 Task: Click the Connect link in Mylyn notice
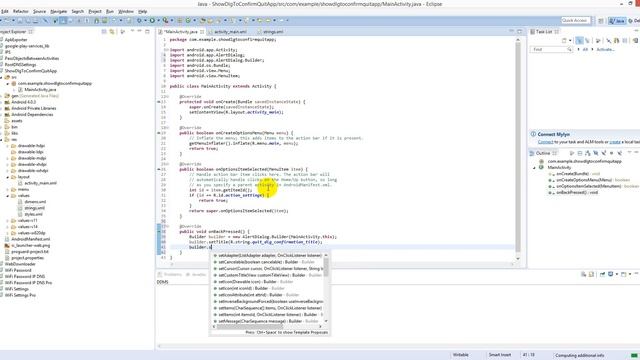click(545, 142)
